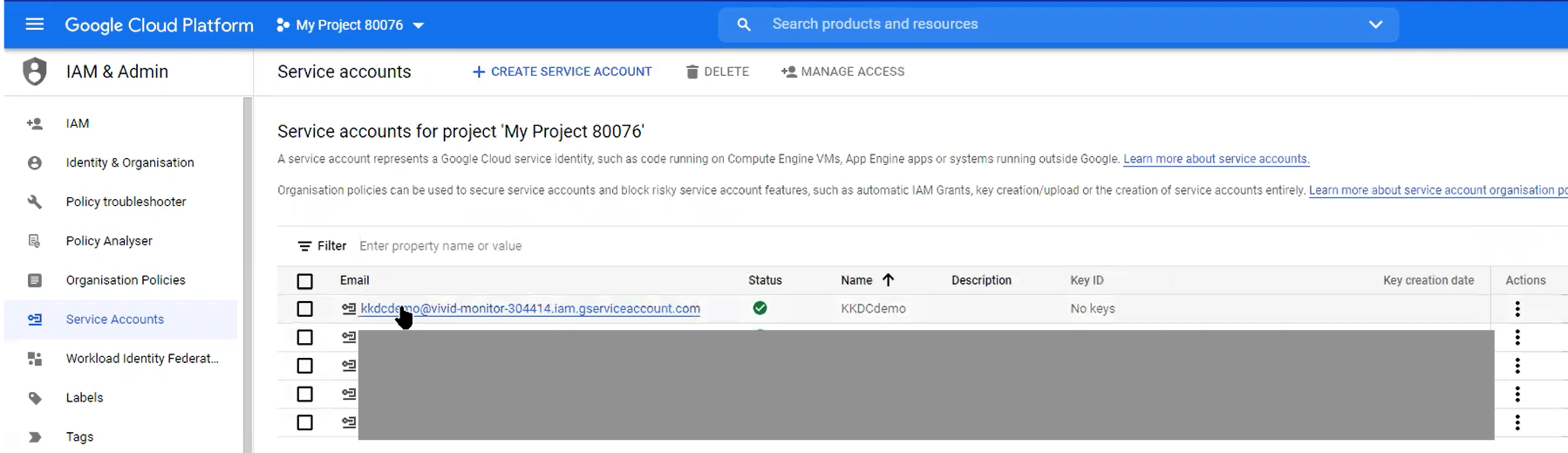This screenshot has width=1568, height=453.
Task: Check the fifth service account row box
Action: 304,422
